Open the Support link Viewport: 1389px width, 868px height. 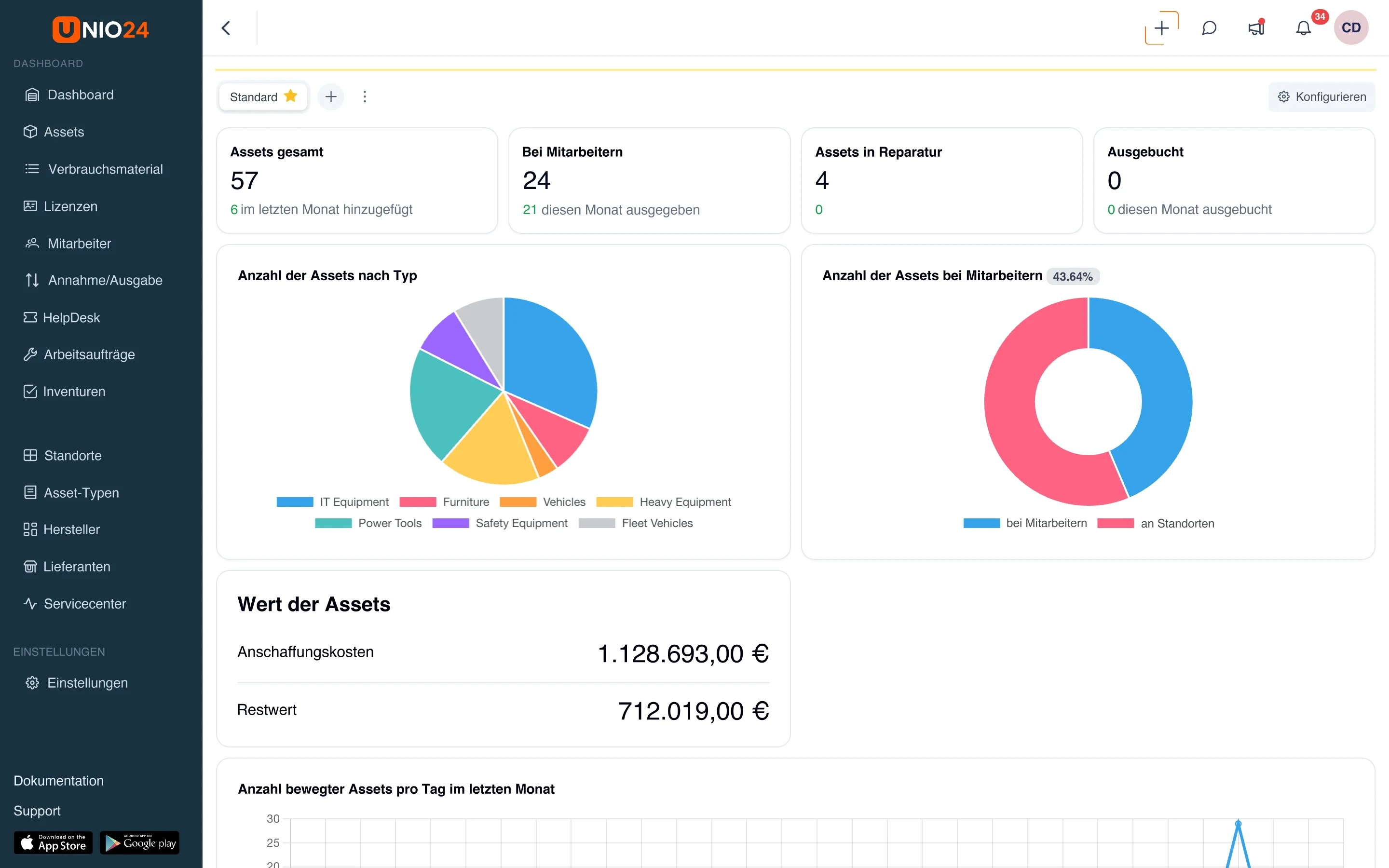tap(37, 811)
